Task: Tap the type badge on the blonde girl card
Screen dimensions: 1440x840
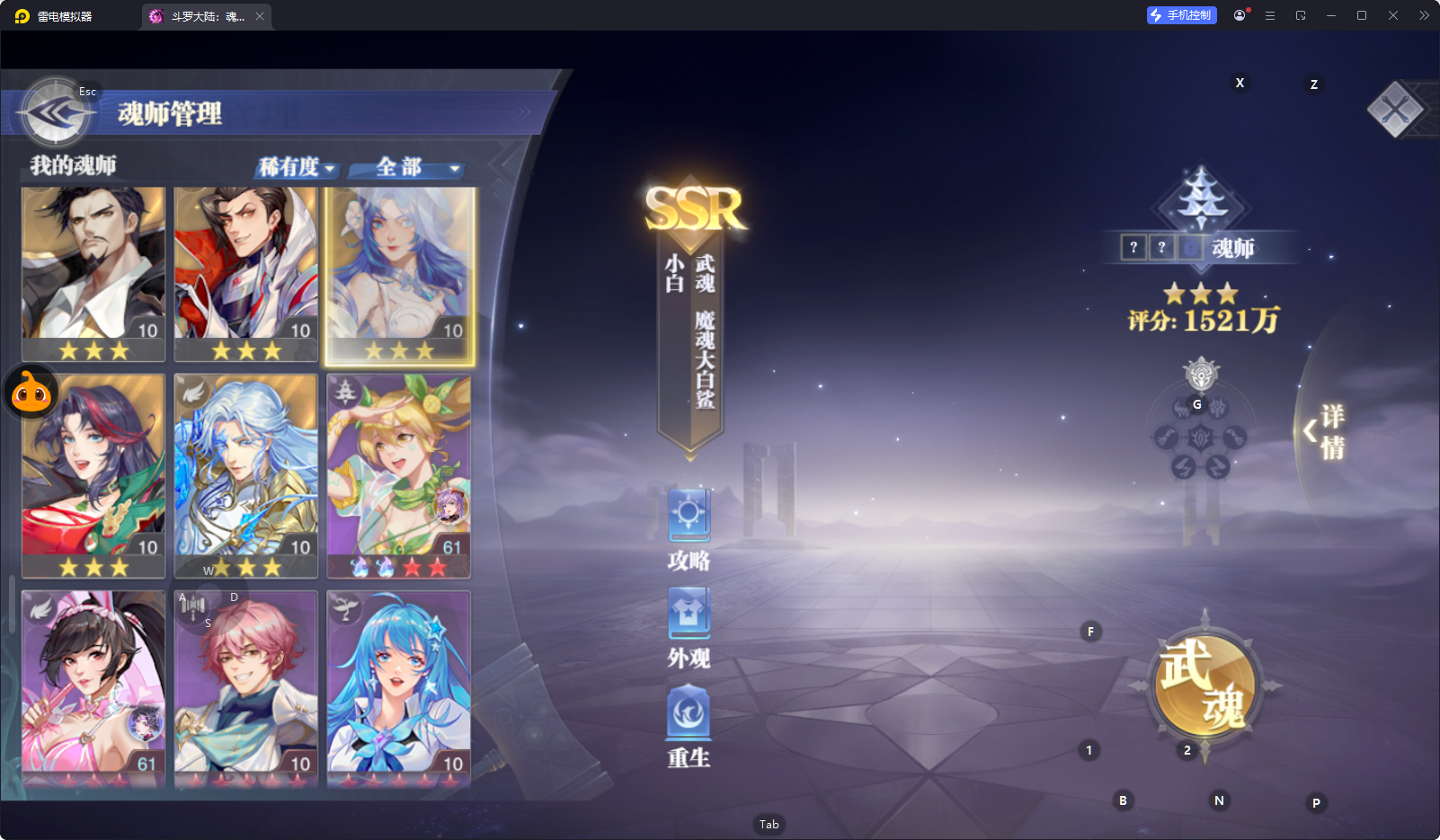Action: [x=344, y=392]
